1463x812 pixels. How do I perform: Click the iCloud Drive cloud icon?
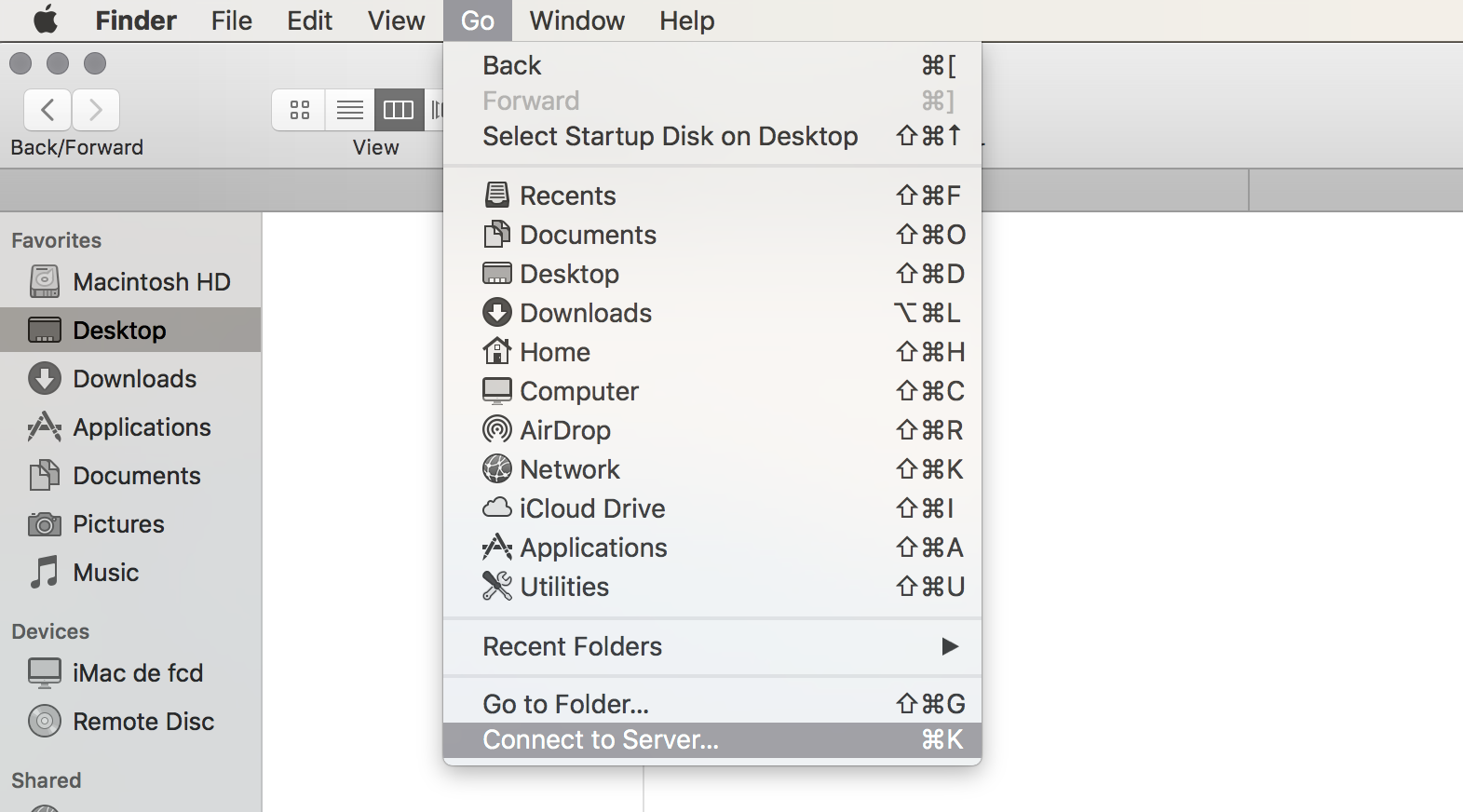[x=497, y=507]
